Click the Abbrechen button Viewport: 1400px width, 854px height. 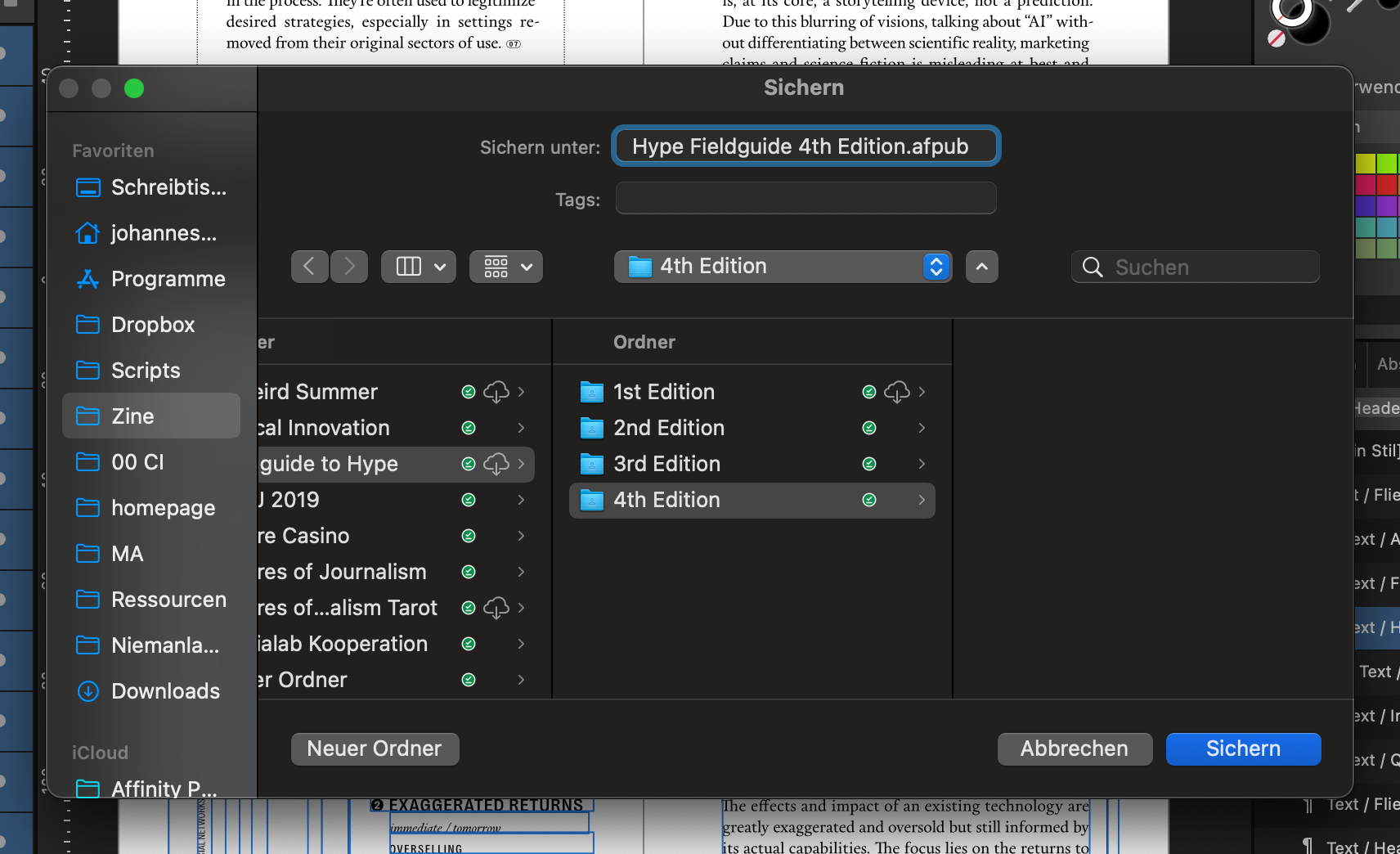pyautogui.click(x=1075, y=749)
